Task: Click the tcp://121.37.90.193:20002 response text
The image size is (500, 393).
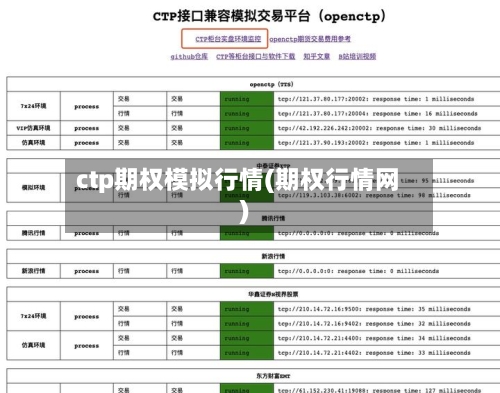Action: pos(376,143)
